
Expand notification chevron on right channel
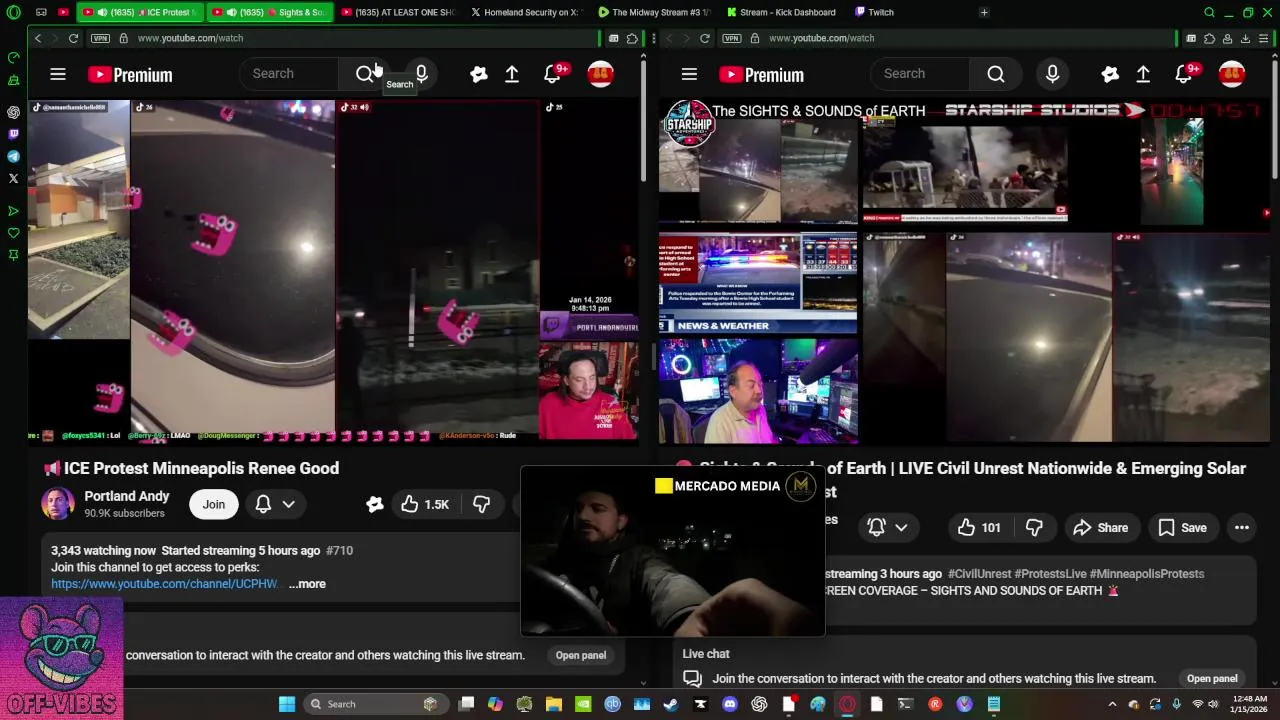point(901,528)
